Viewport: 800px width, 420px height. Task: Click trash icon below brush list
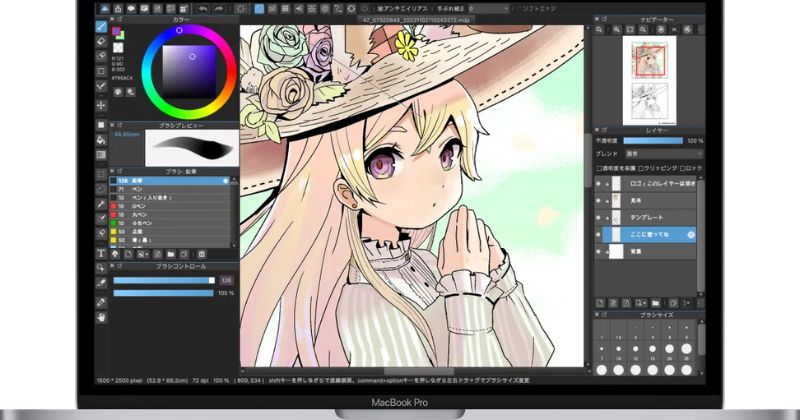click(202, 254)
